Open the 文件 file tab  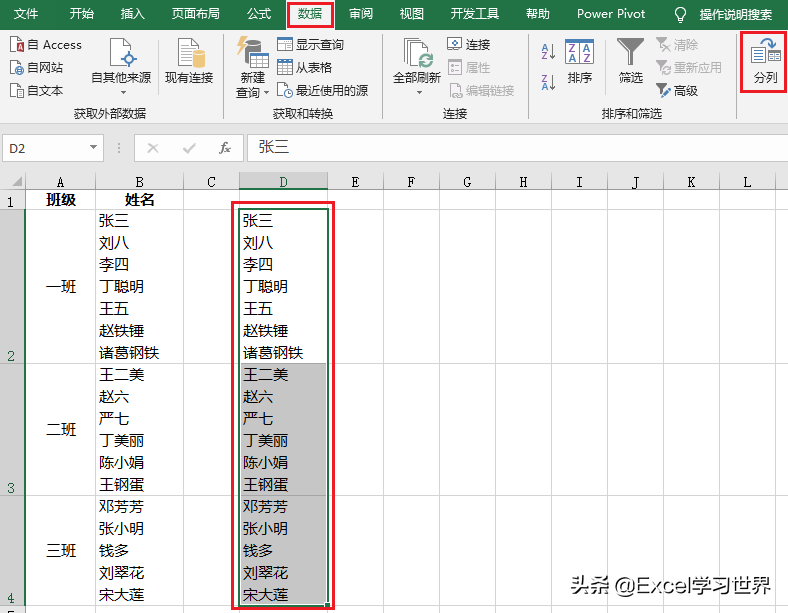(26, 14)
